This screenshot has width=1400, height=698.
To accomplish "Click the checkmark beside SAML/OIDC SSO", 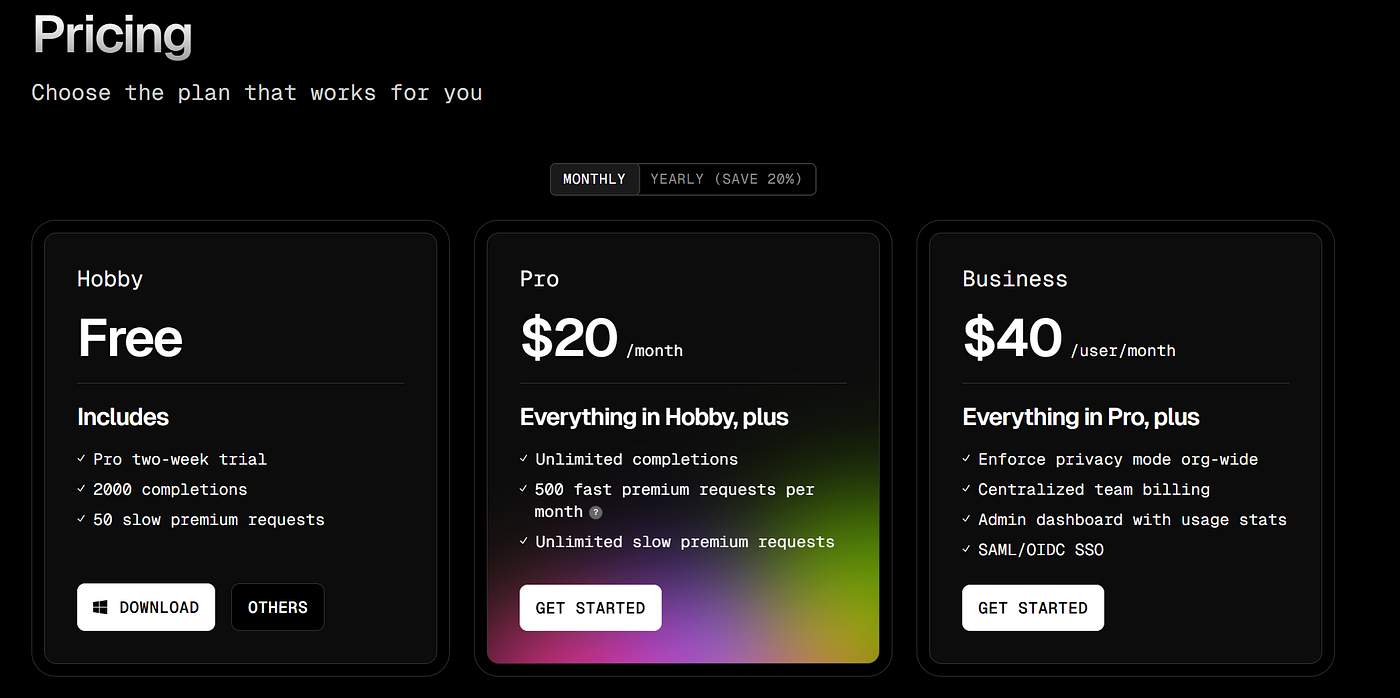I will (966, 549).
